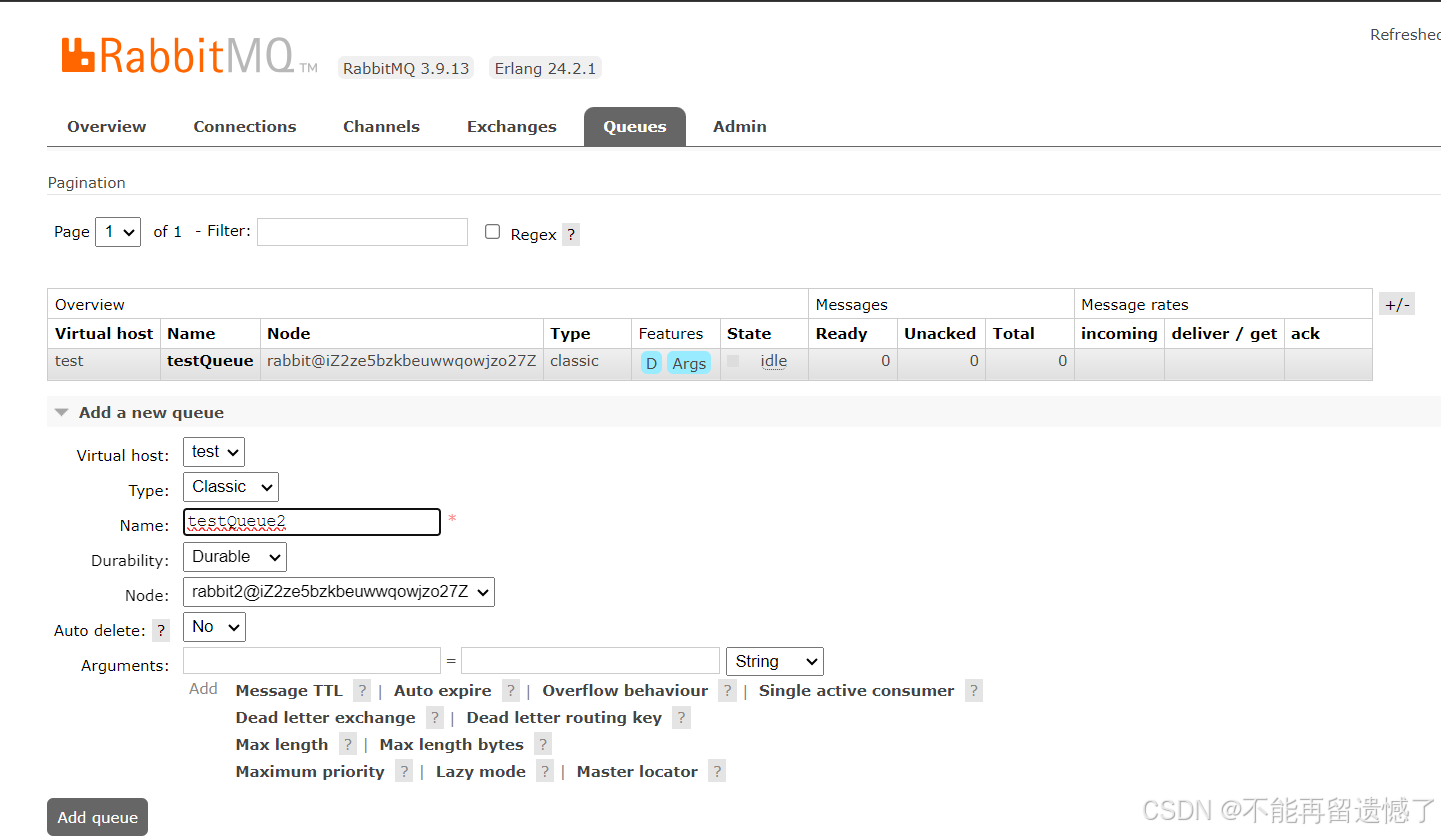Sort by State column header
Screen dimensions: 1441x836
pyautogui.click(x=749, y=333)
